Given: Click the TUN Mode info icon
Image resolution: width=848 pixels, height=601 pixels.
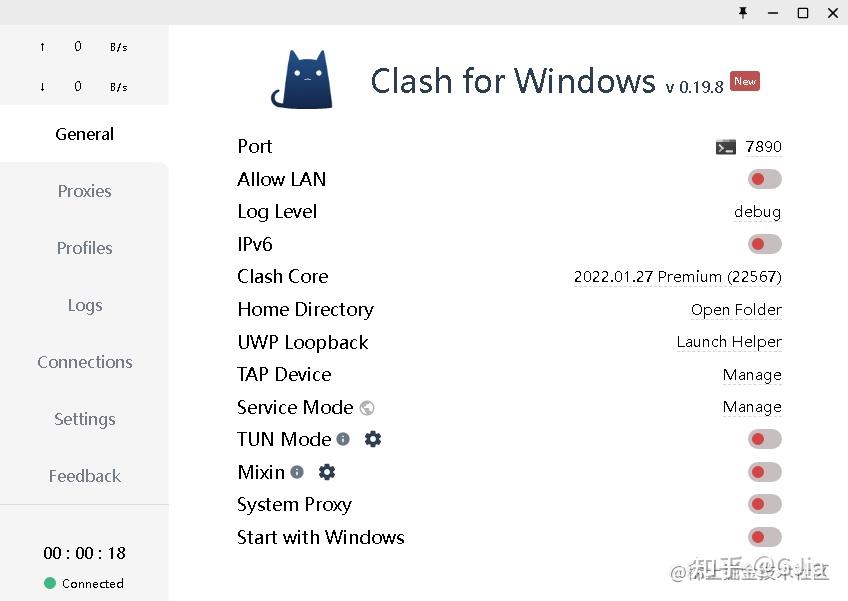Looking at the screenshot, I should click(343, 439).
